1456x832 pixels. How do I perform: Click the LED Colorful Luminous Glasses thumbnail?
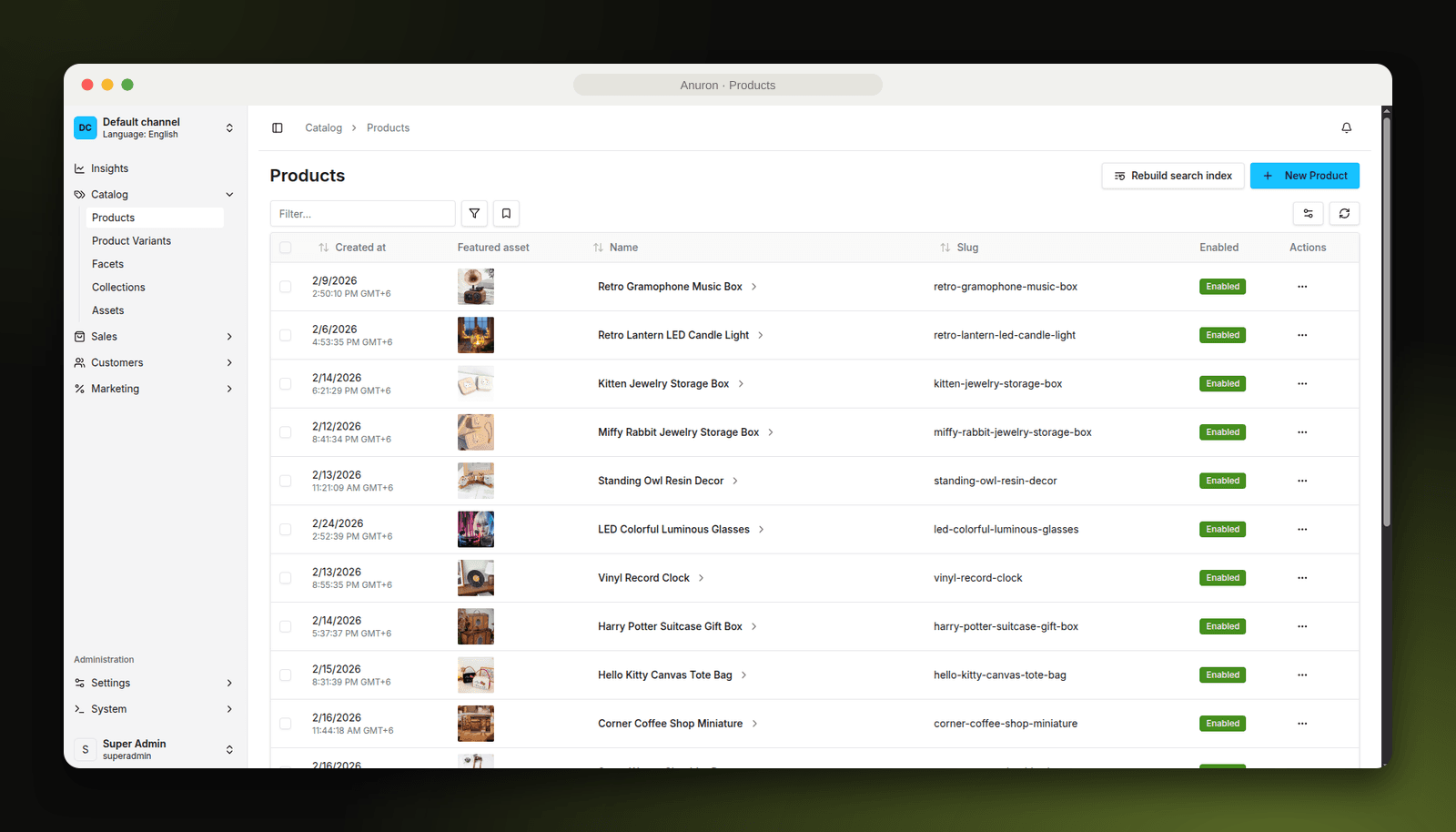click(x=476, y=530)
